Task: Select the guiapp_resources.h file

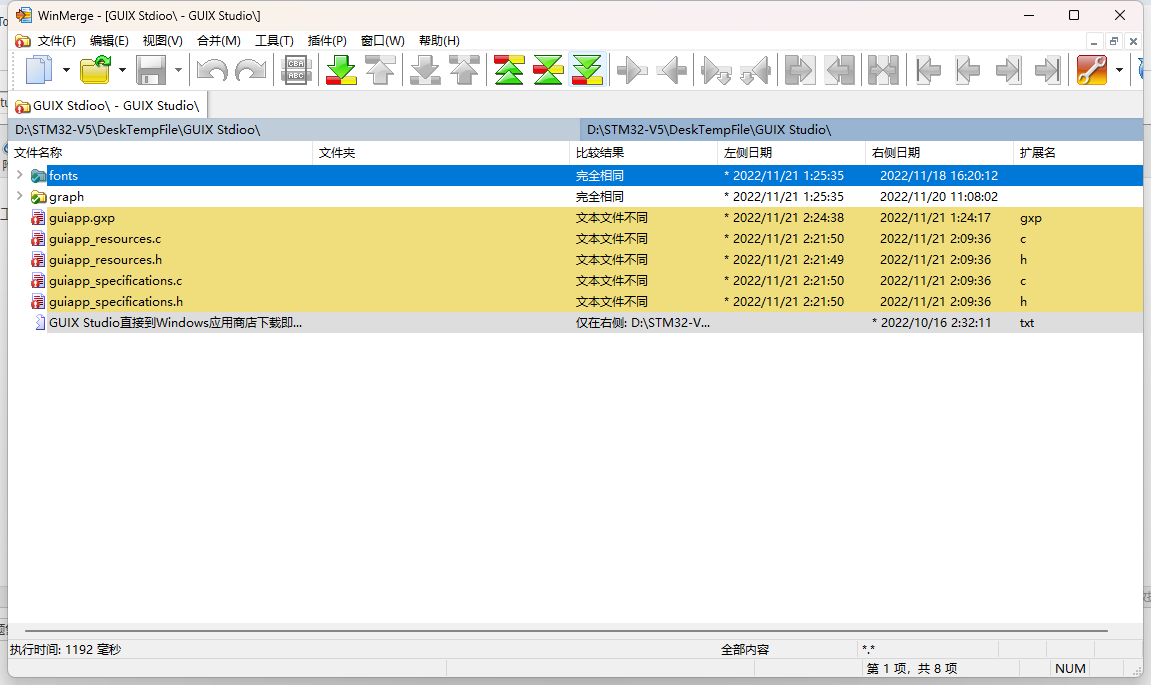Action: pyautogui.click(x=576, y=259)
